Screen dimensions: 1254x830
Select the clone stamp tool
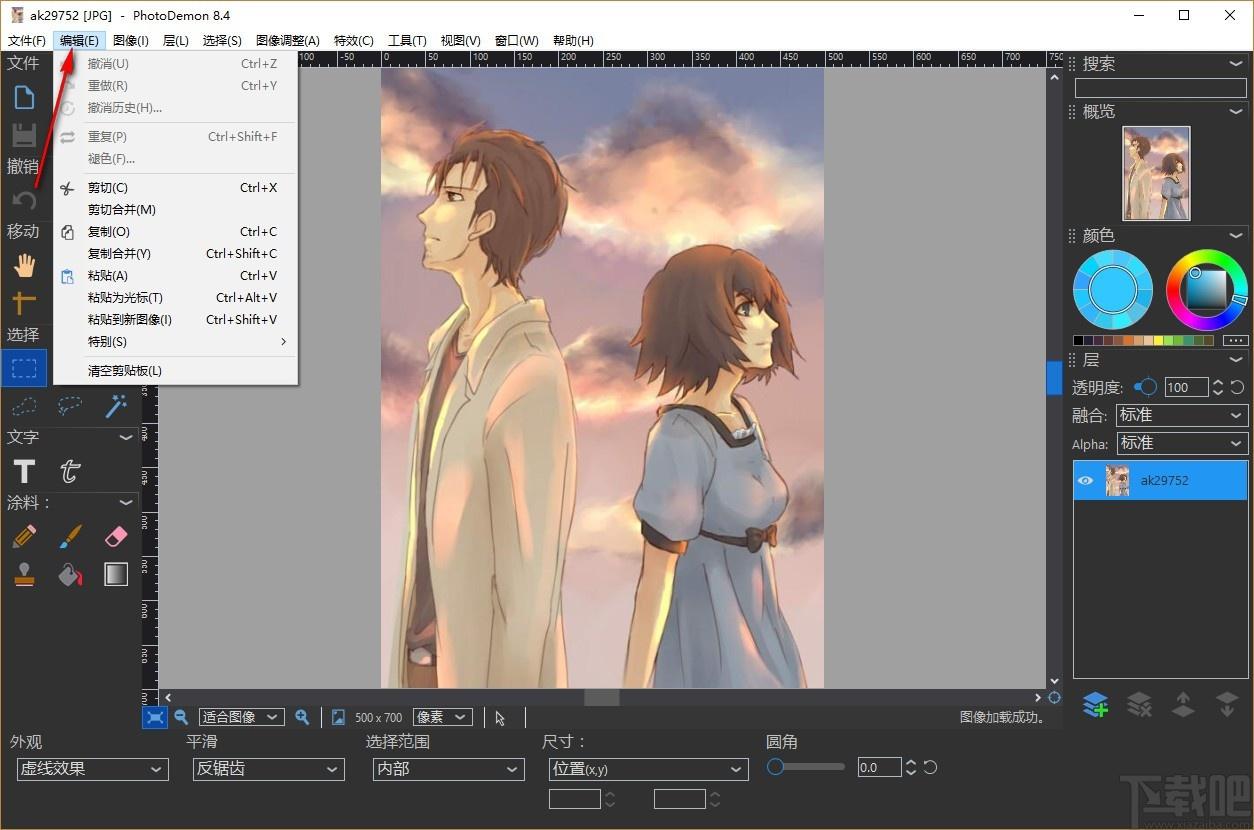[24, 574]
